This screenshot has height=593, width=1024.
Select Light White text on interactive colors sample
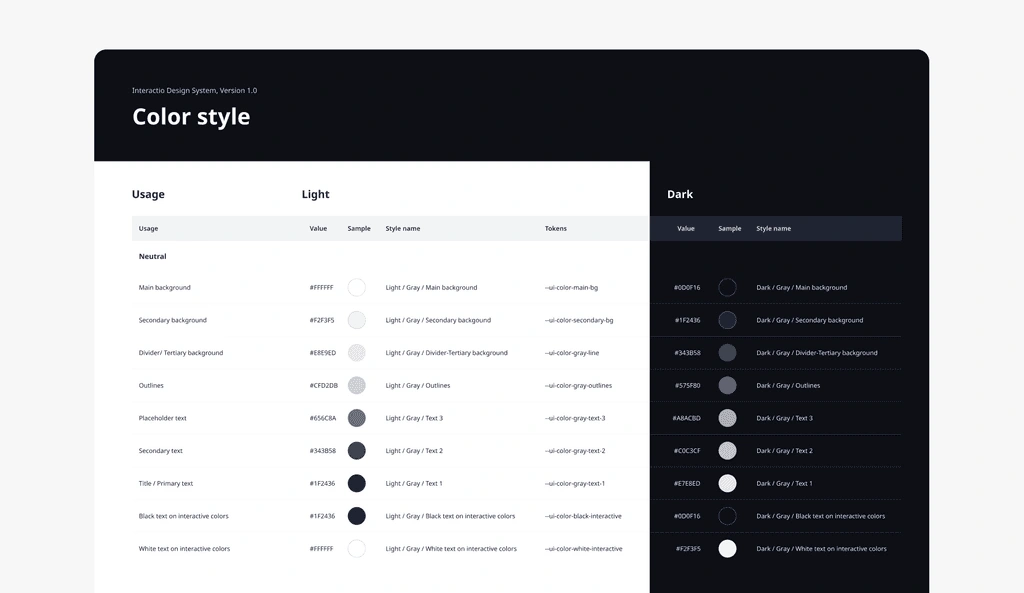pyautogui.click(x=357, y=549)
